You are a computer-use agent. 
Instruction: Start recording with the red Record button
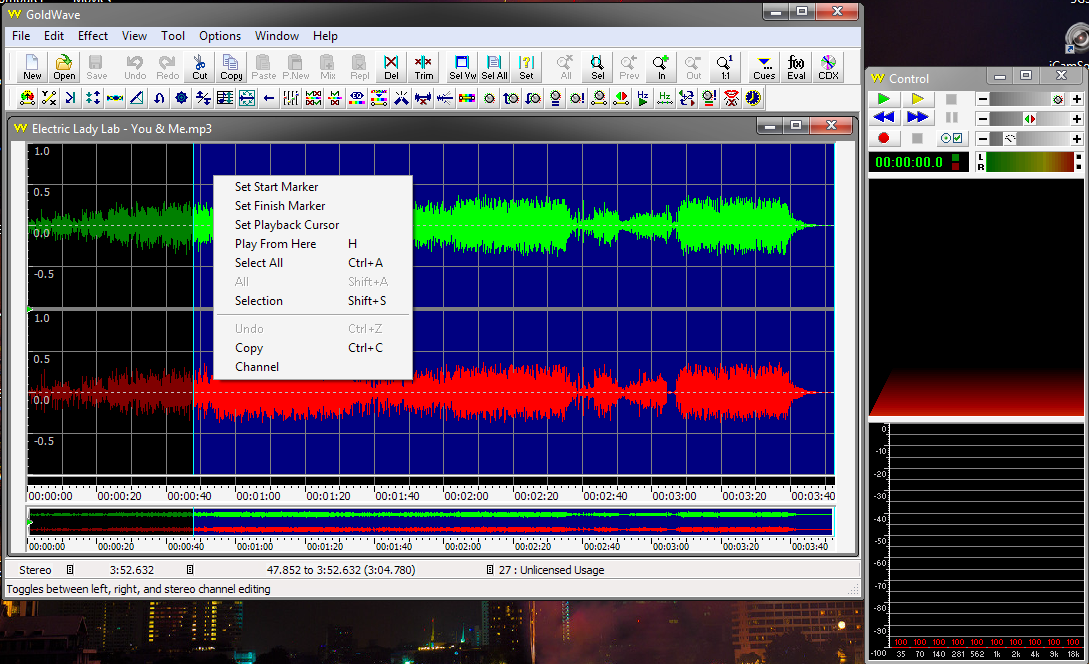click(x=883, y=138)
